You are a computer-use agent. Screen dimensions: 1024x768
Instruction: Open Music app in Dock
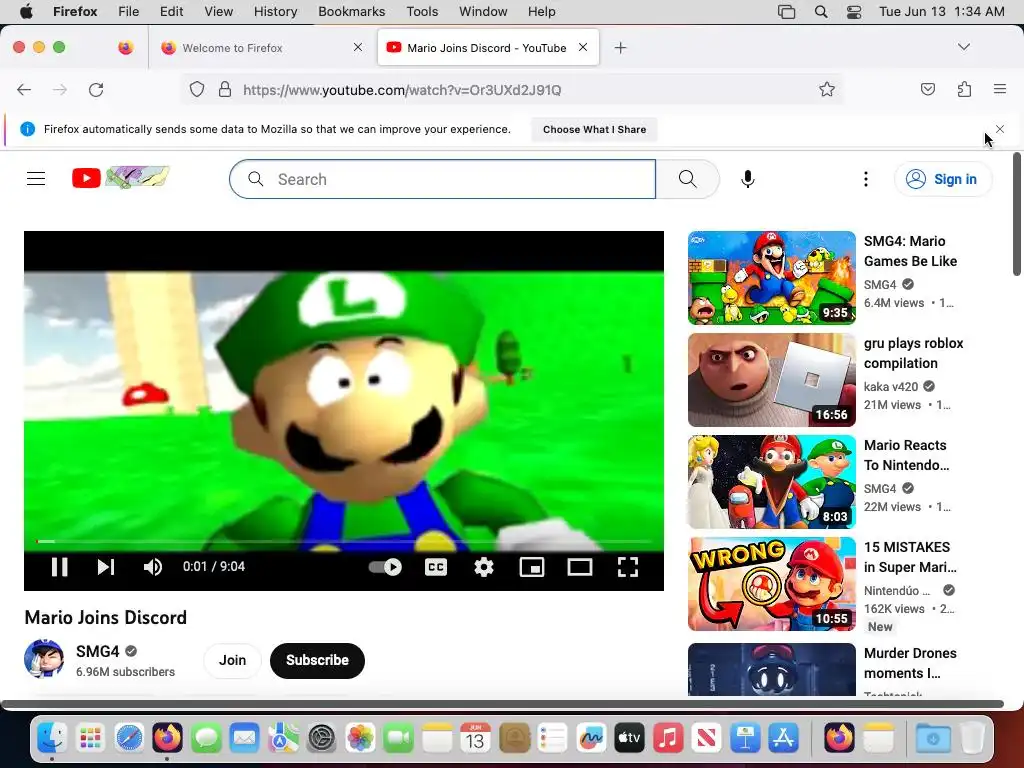[667, 739]
